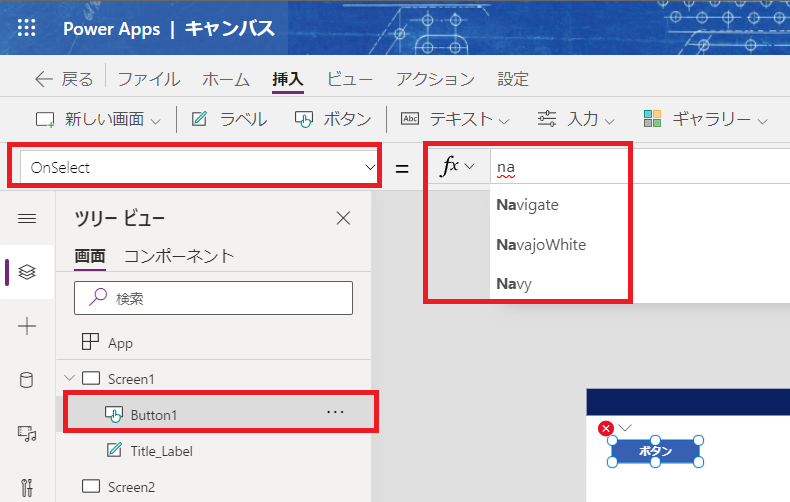Click the red error icon on canvas
The image size is (790, 502).
click(606, 429)
